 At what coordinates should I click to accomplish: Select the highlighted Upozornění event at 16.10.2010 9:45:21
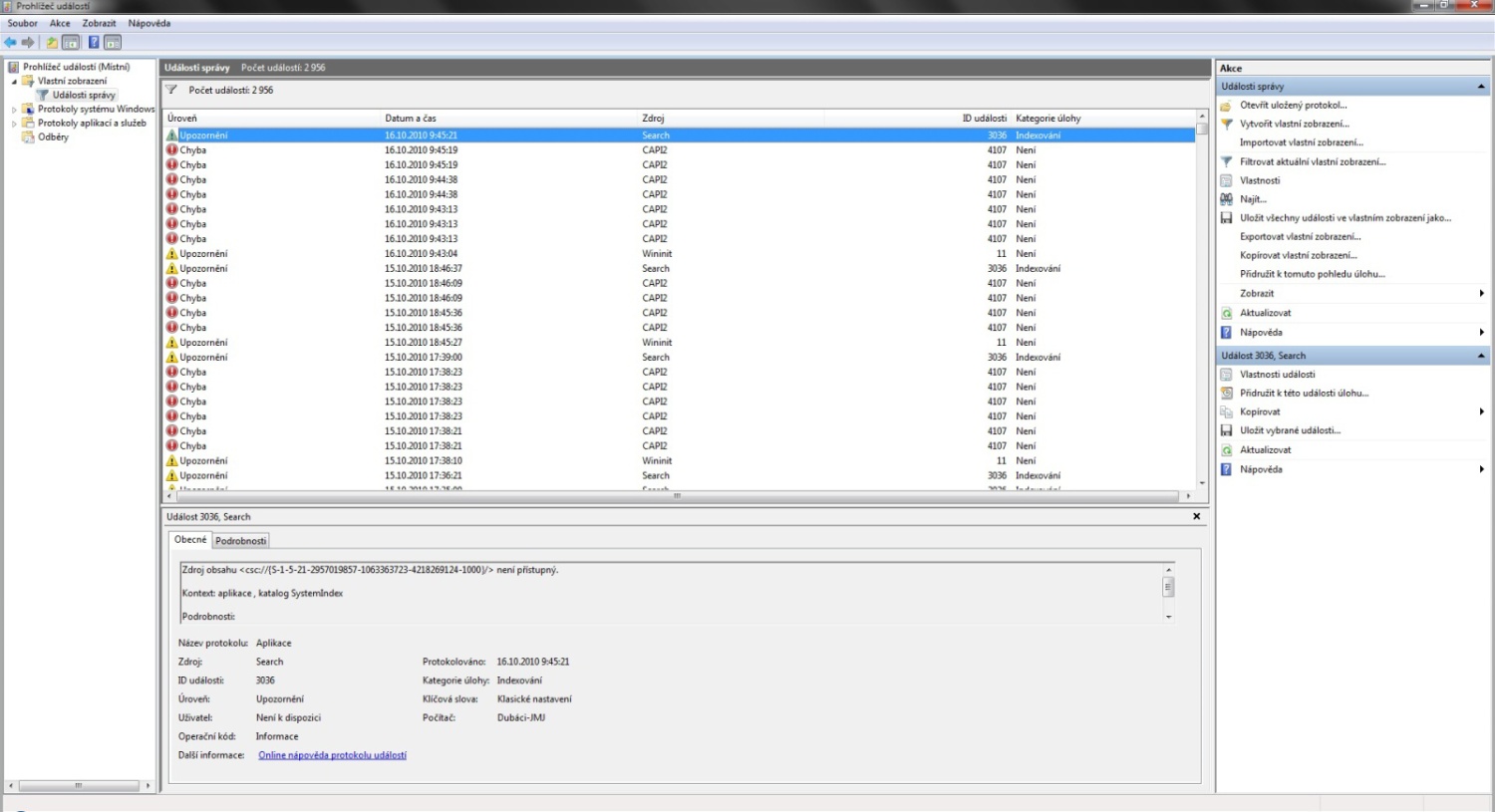coord(679,135)
